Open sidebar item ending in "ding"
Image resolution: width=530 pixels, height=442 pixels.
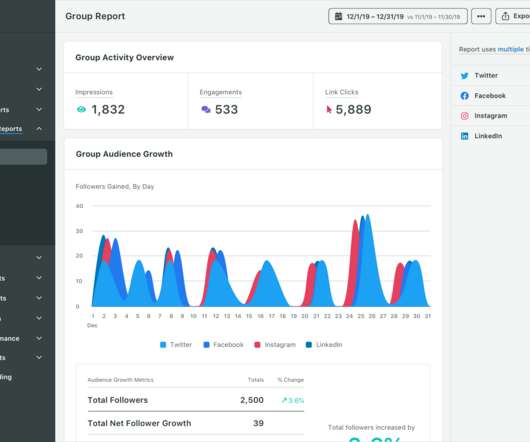click(x=6, y=377)
